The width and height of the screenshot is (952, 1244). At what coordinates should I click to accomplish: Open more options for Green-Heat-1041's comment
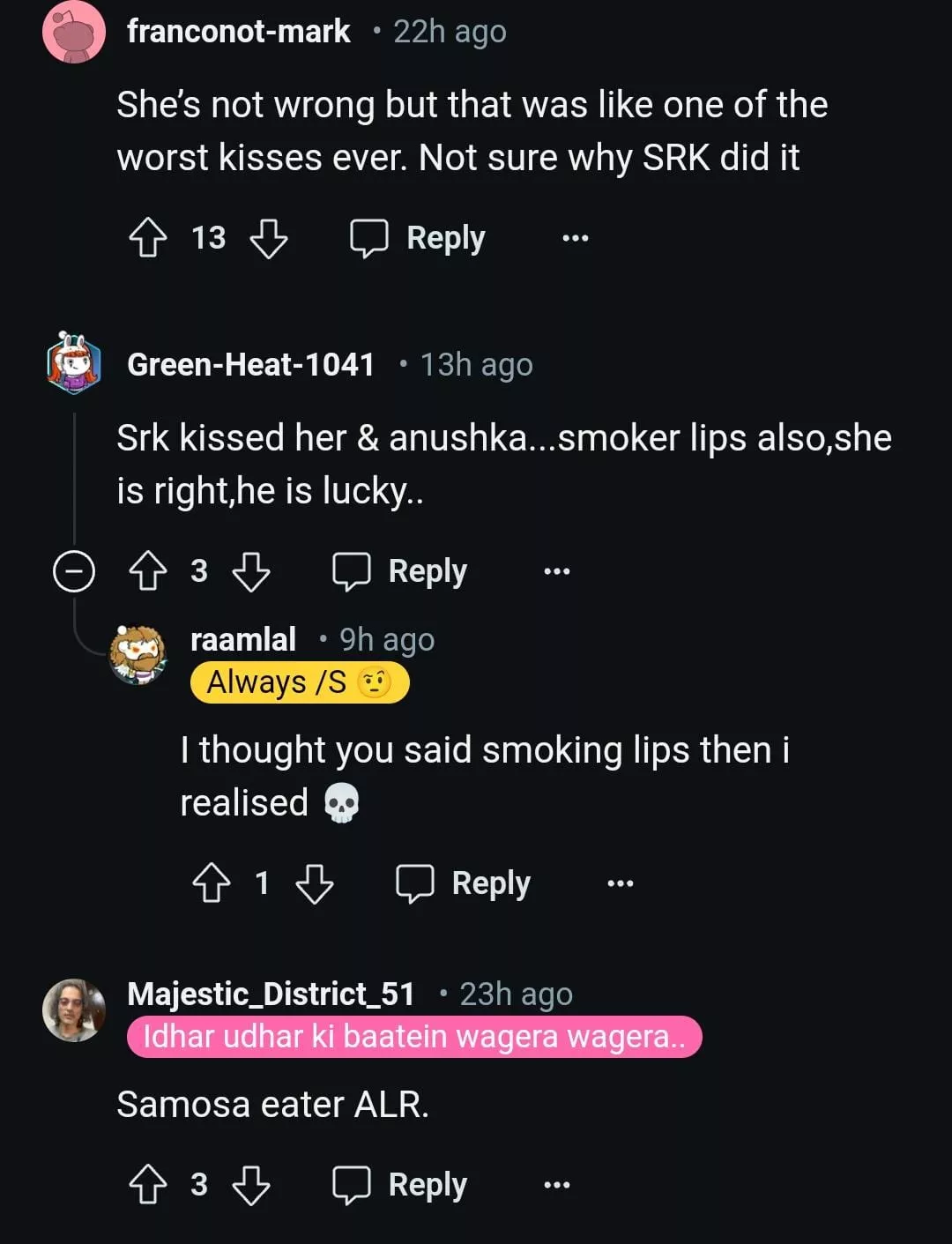(x=556, y=571)
